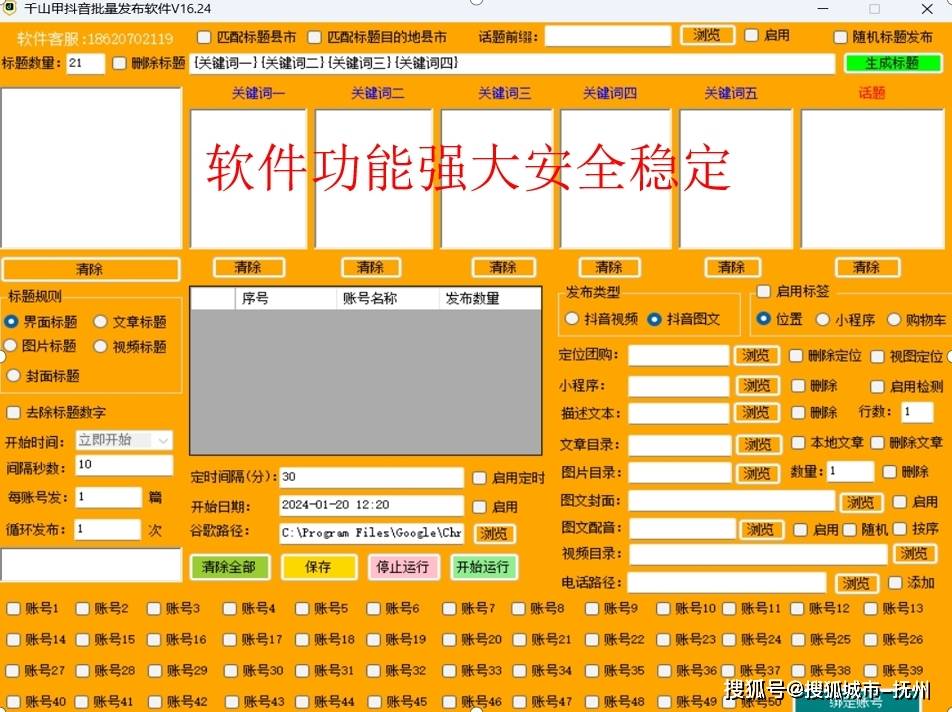Click the yellow 保存 button
Viewport: 952px width, 712px height.
[x=319, y=567]
